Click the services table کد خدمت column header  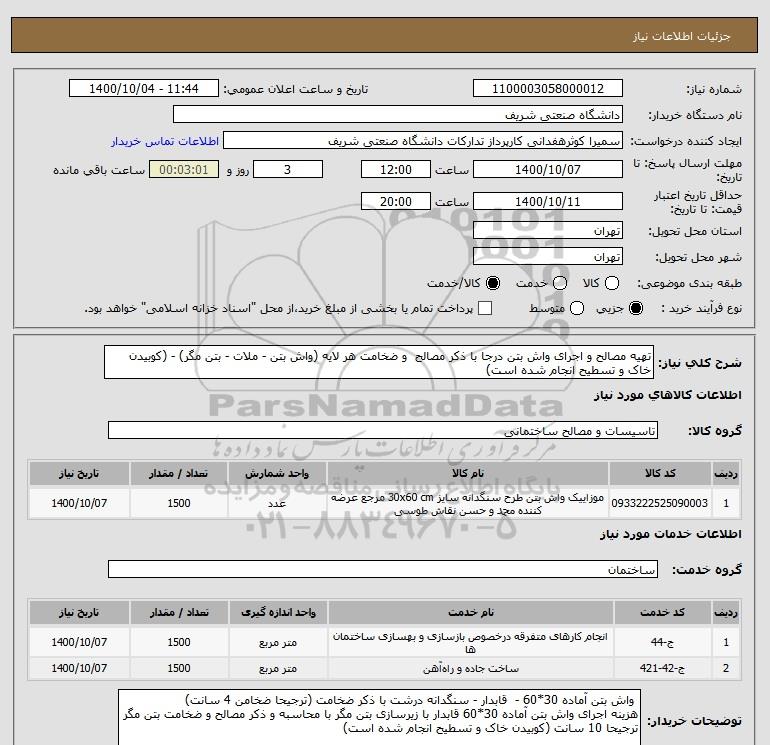click(x=662, y=612)
